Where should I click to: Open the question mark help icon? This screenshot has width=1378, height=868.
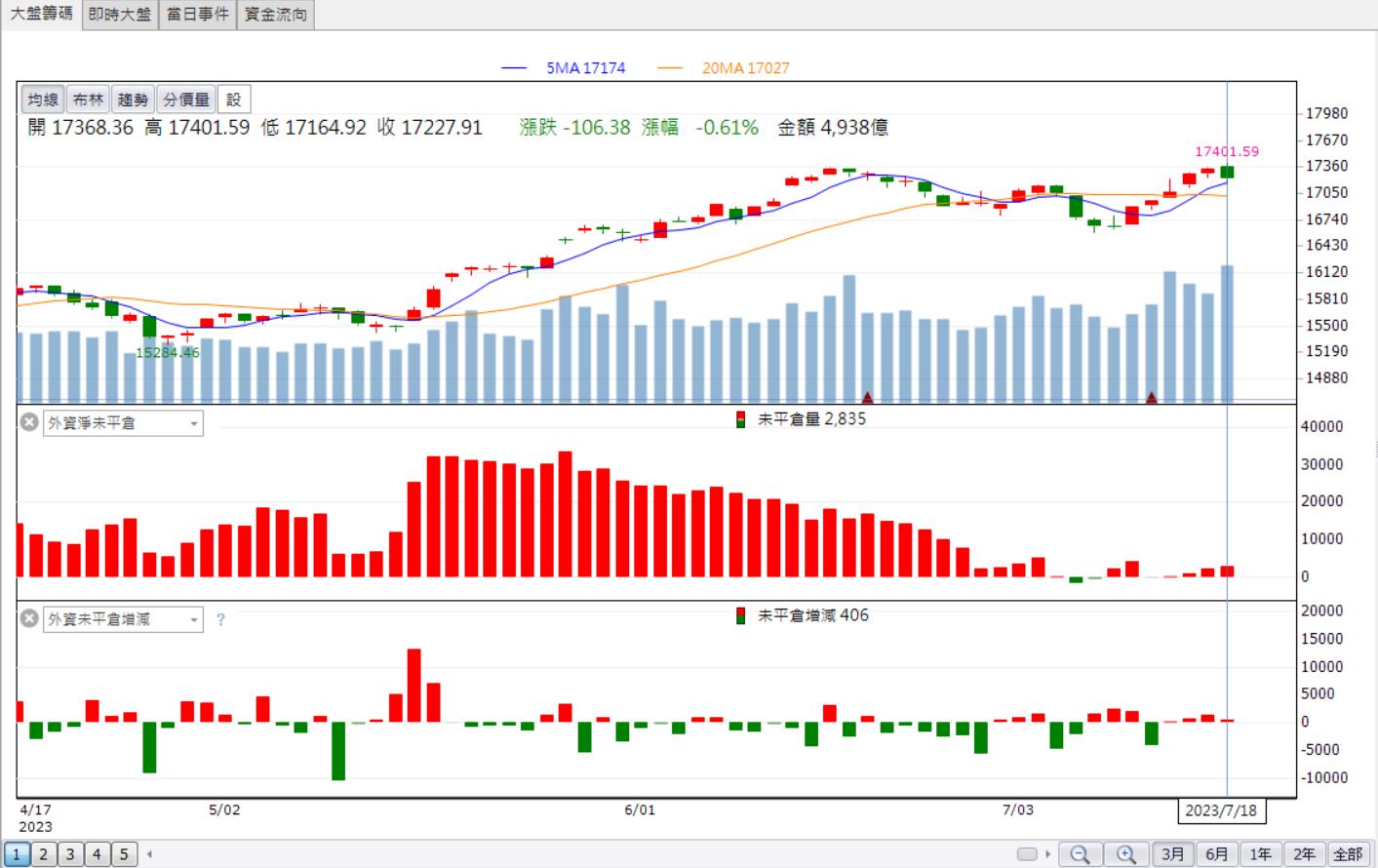coord(220,619)
